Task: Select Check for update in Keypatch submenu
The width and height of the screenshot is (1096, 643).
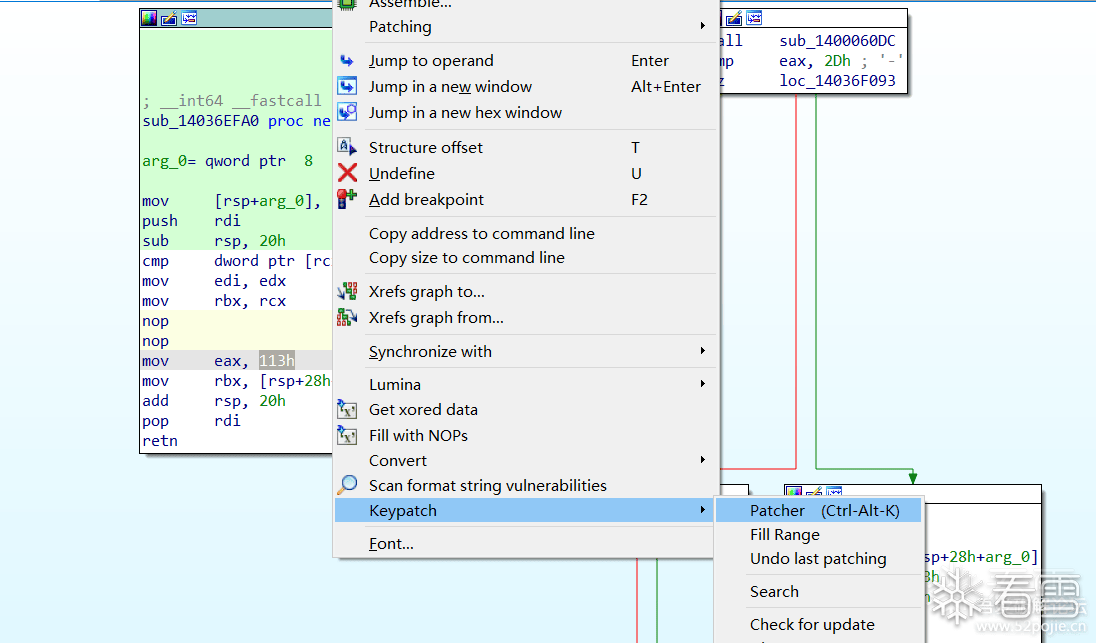Action: click(819, 625)
